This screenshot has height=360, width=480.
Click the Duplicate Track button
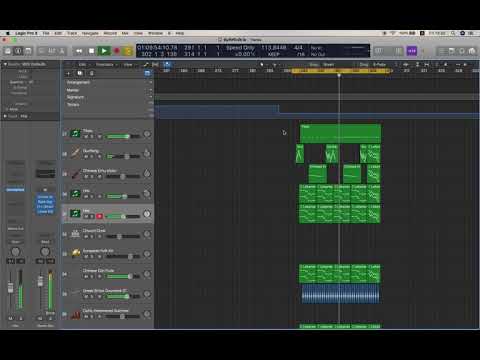pyautogui.click(x=80, y=73)
